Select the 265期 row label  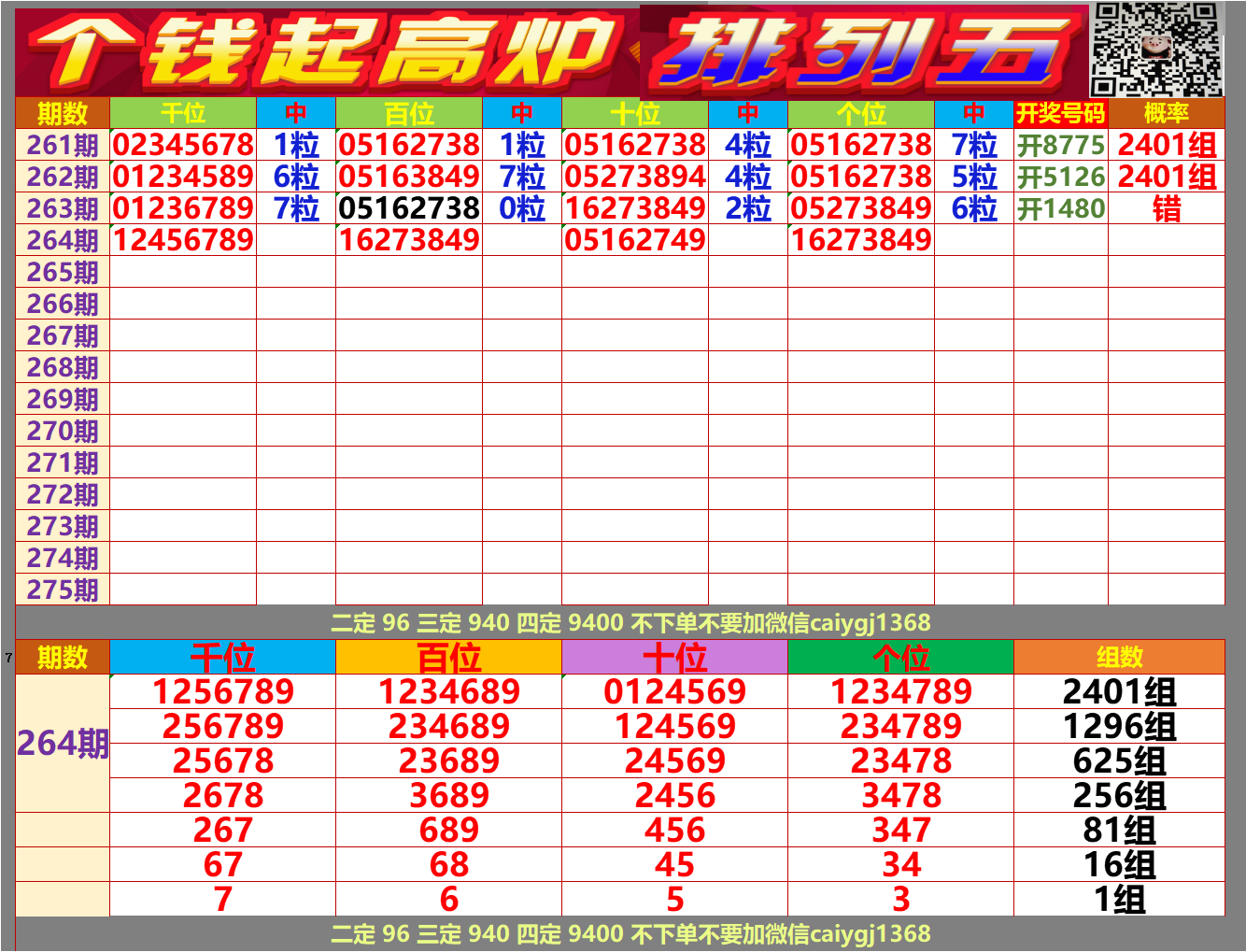click(61, 272)
